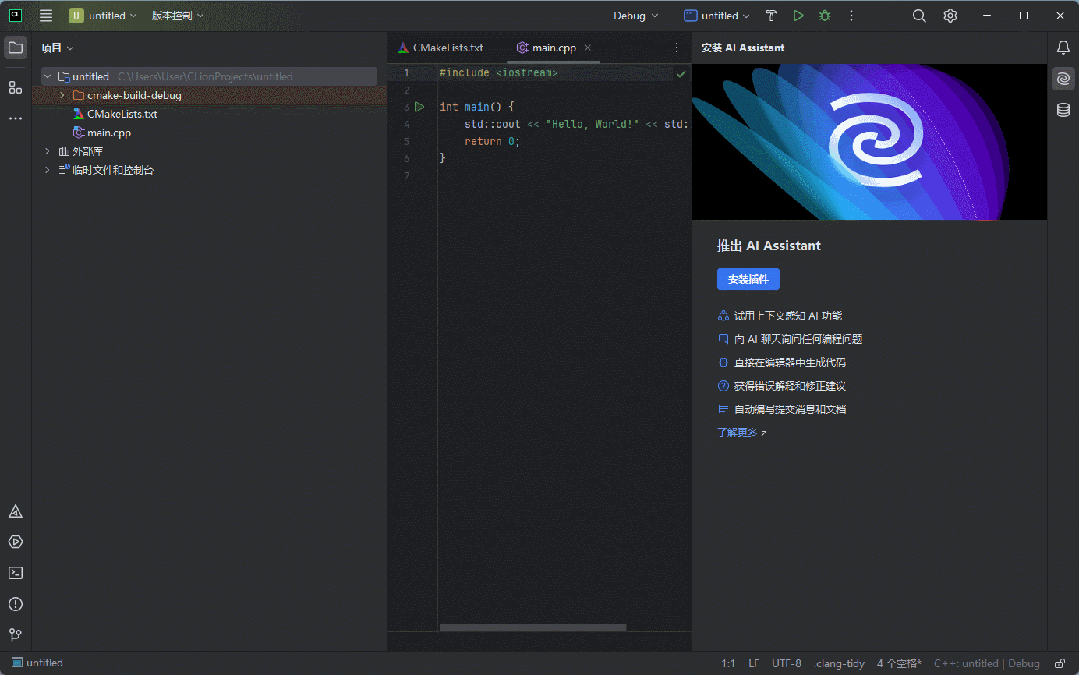
Task: Switch to the CMakeLists.txt editor tab
Action: point(440,47)
